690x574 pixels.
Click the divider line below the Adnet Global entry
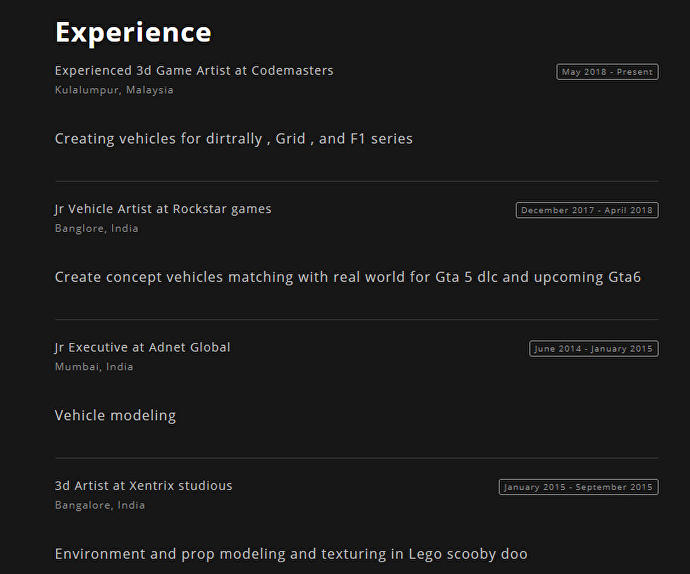[x=356, y=458]
